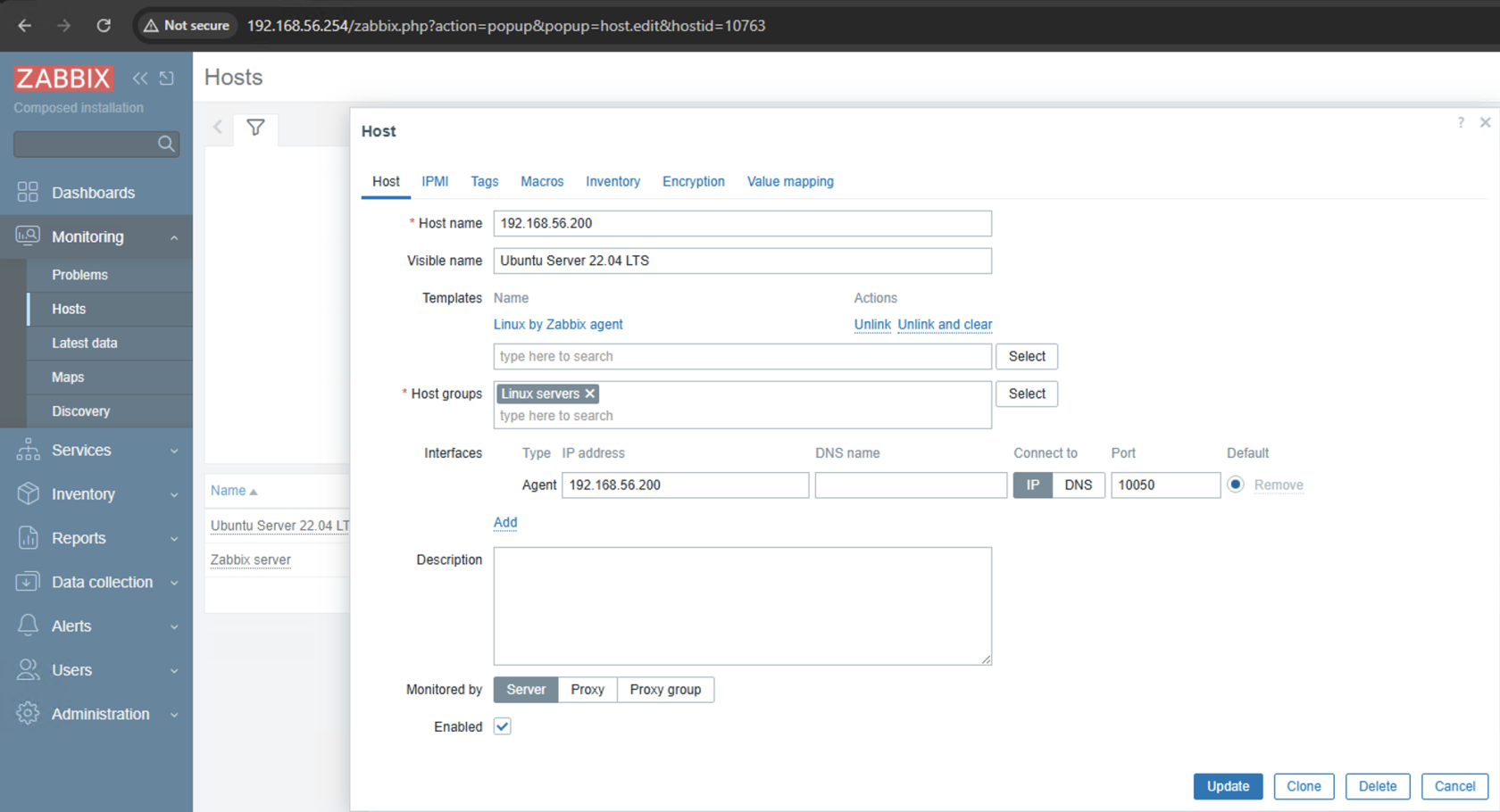Set Monitored by to Proxy
This screenshot has width=1500, height=812.
click(x=587, y=689)
